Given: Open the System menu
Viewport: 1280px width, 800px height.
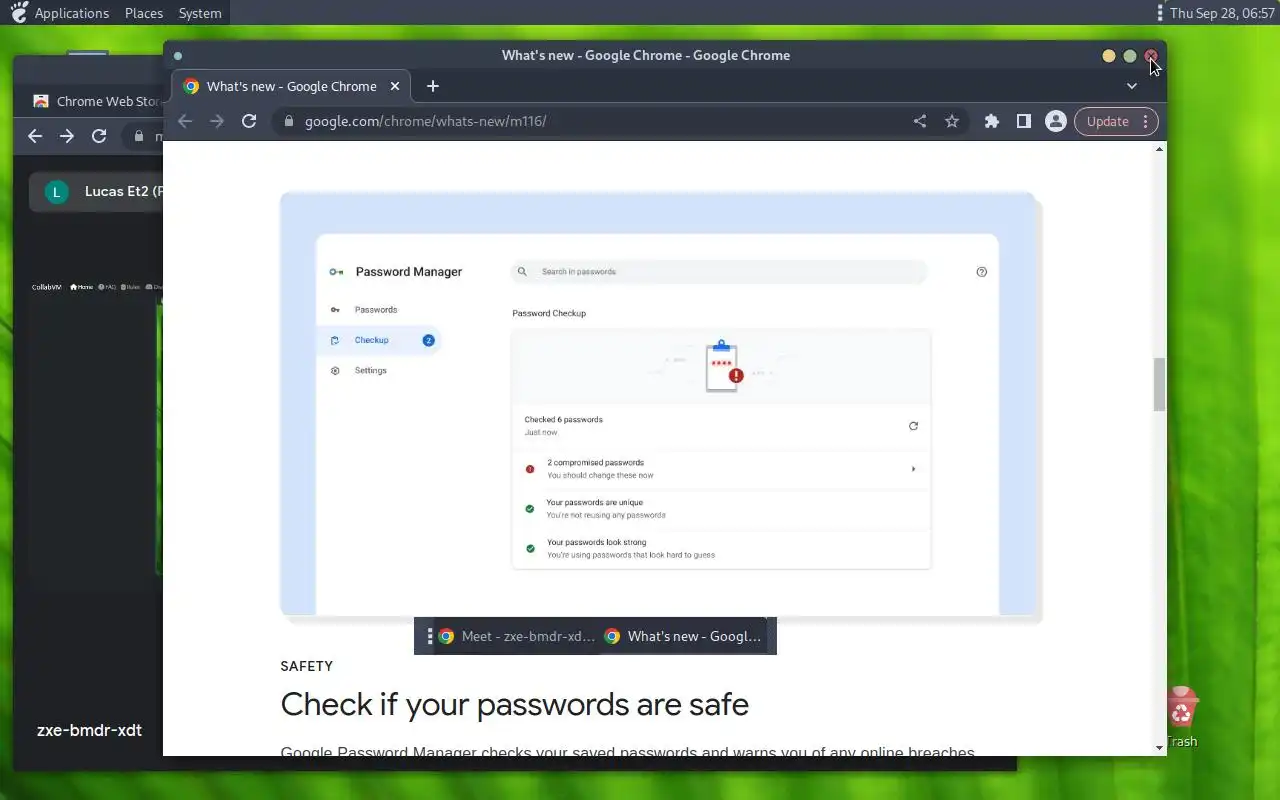Looking at the screenshot, I should [200, 13].
